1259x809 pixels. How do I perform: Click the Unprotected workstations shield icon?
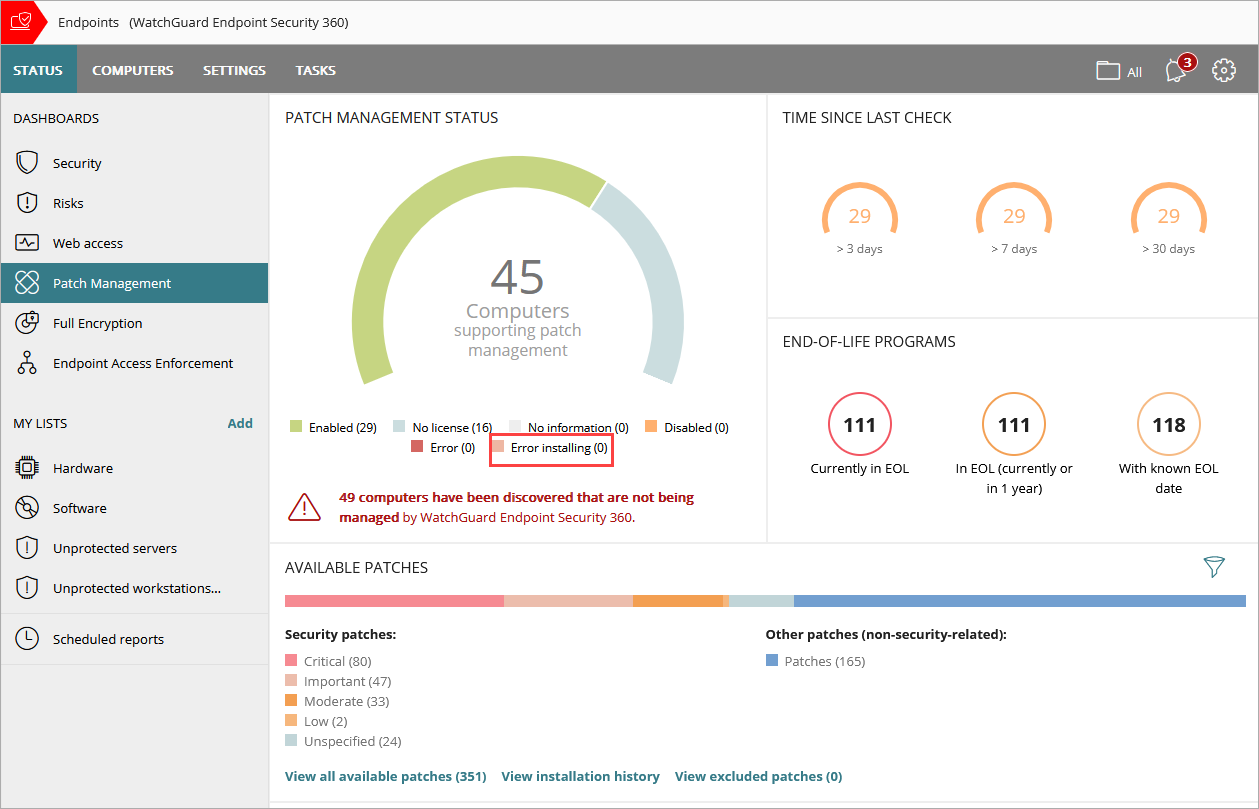[27, 588]
